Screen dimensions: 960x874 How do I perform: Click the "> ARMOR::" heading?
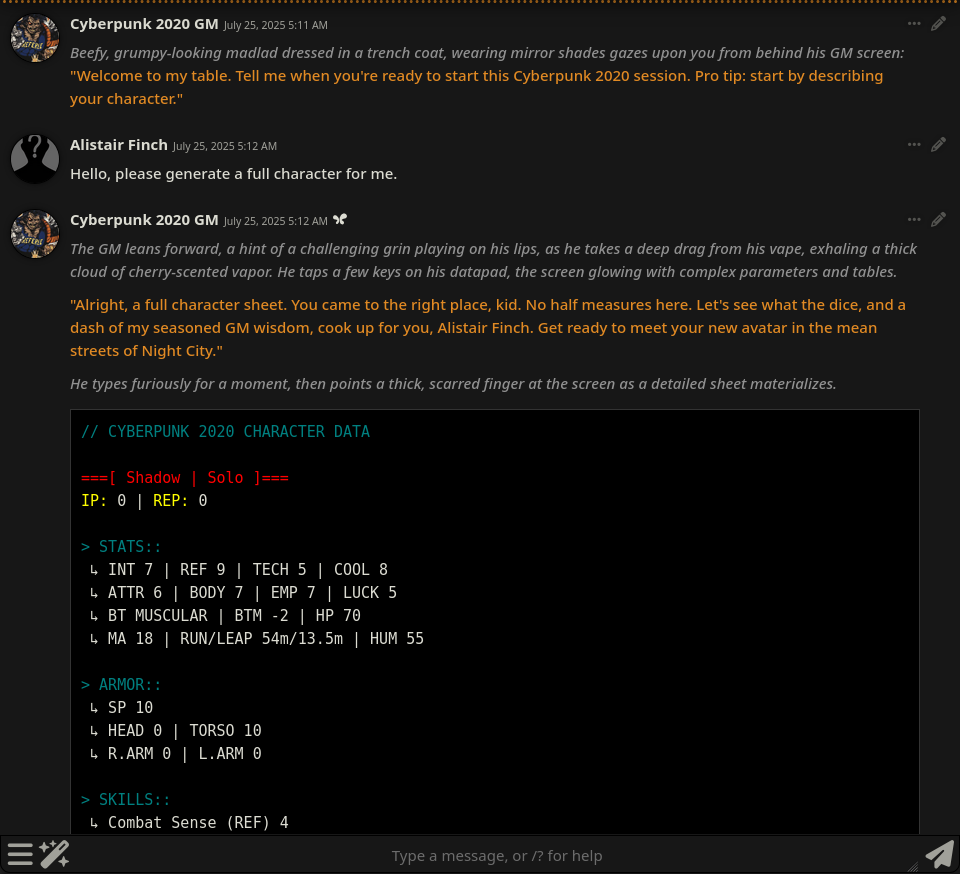(x=121, y=684)
